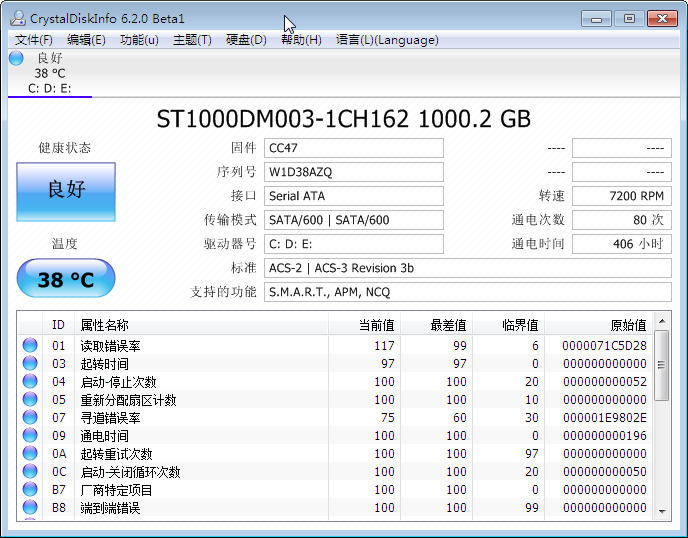
Task: Click the serial number W1D38AZQ field
Action: 354,172
